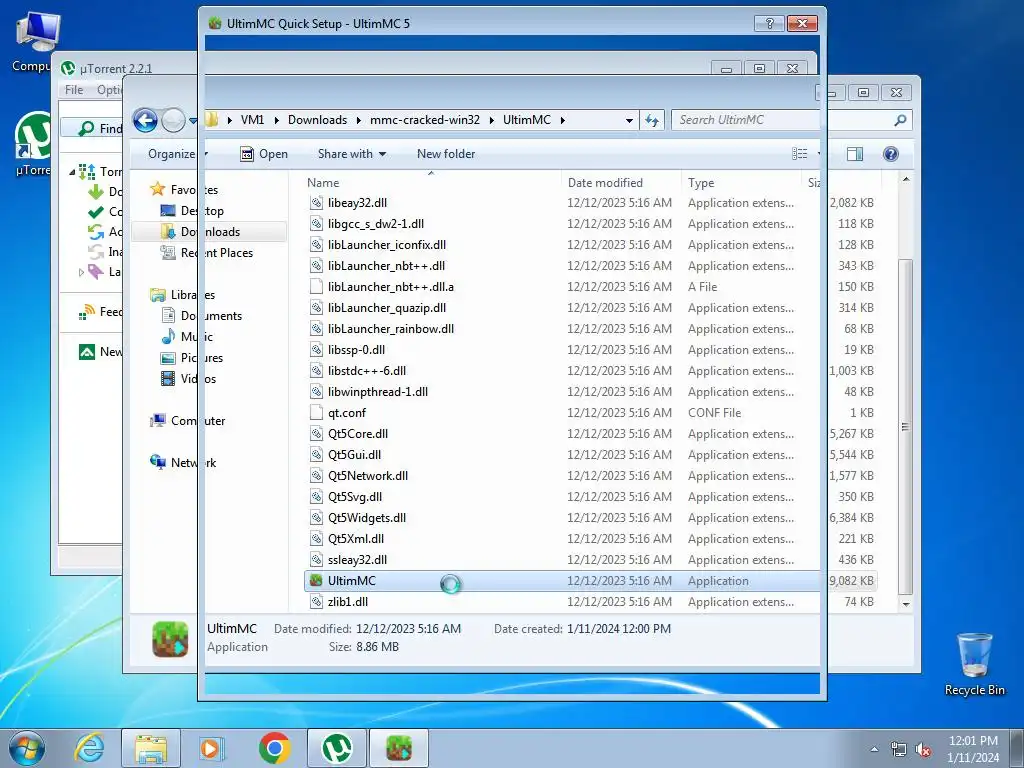1024x768 pixels.
Task: Click the search magnifier icon in Explorer
Action: coord(900,120)
